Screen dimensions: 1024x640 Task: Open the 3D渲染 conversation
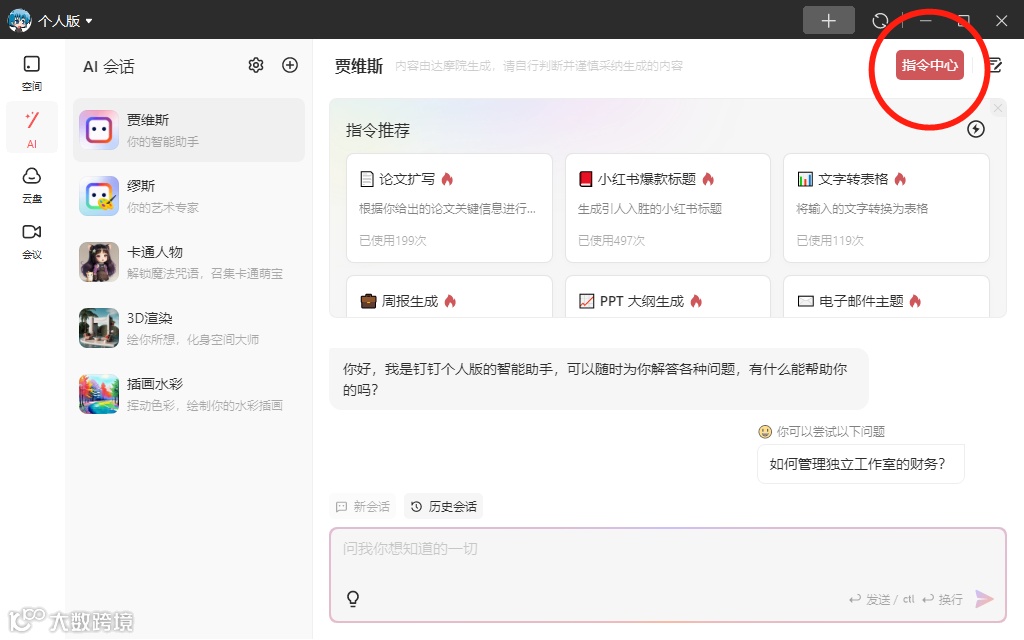[x=189, y=328]
